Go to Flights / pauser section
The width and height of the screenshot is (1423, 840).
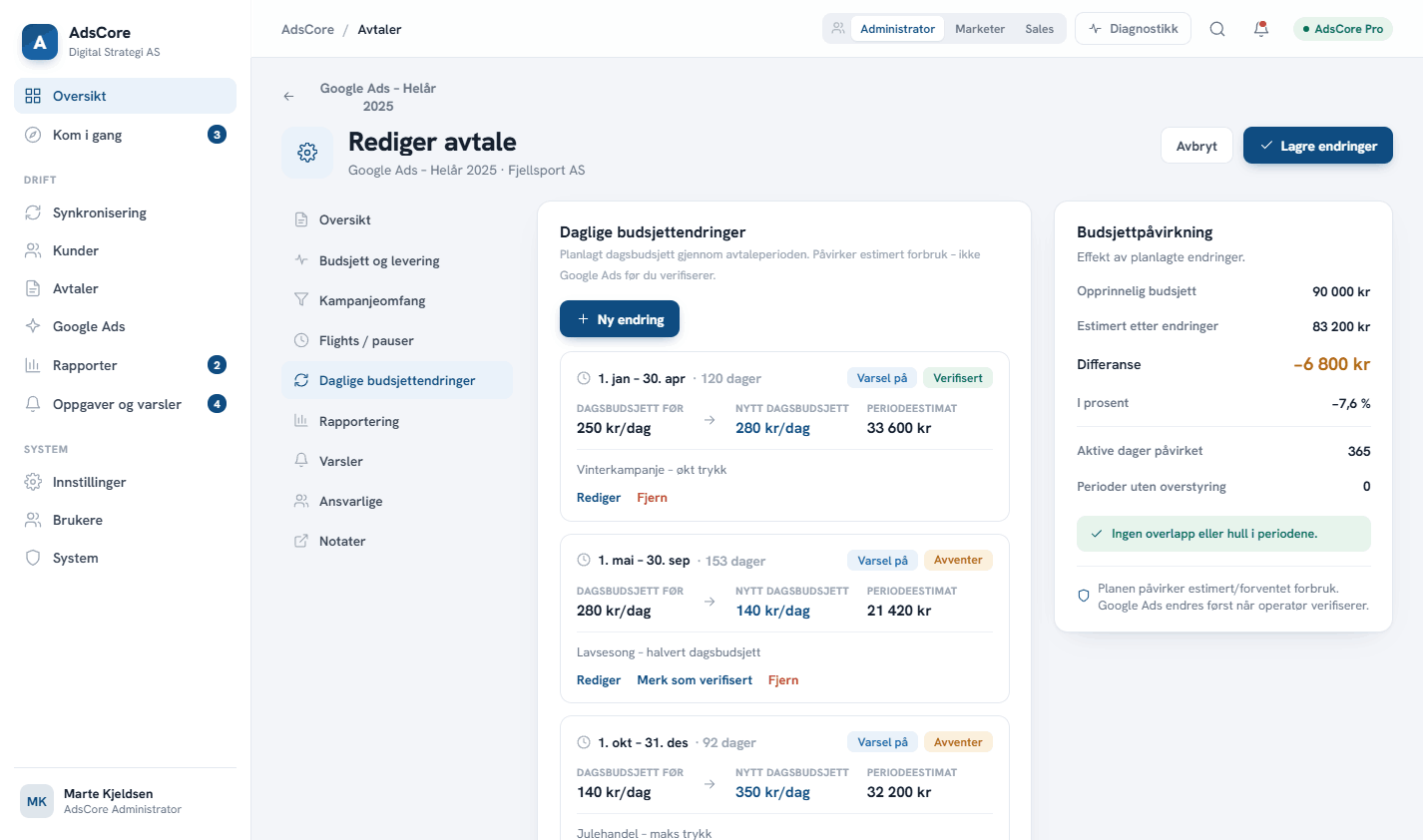coord(397,340)
